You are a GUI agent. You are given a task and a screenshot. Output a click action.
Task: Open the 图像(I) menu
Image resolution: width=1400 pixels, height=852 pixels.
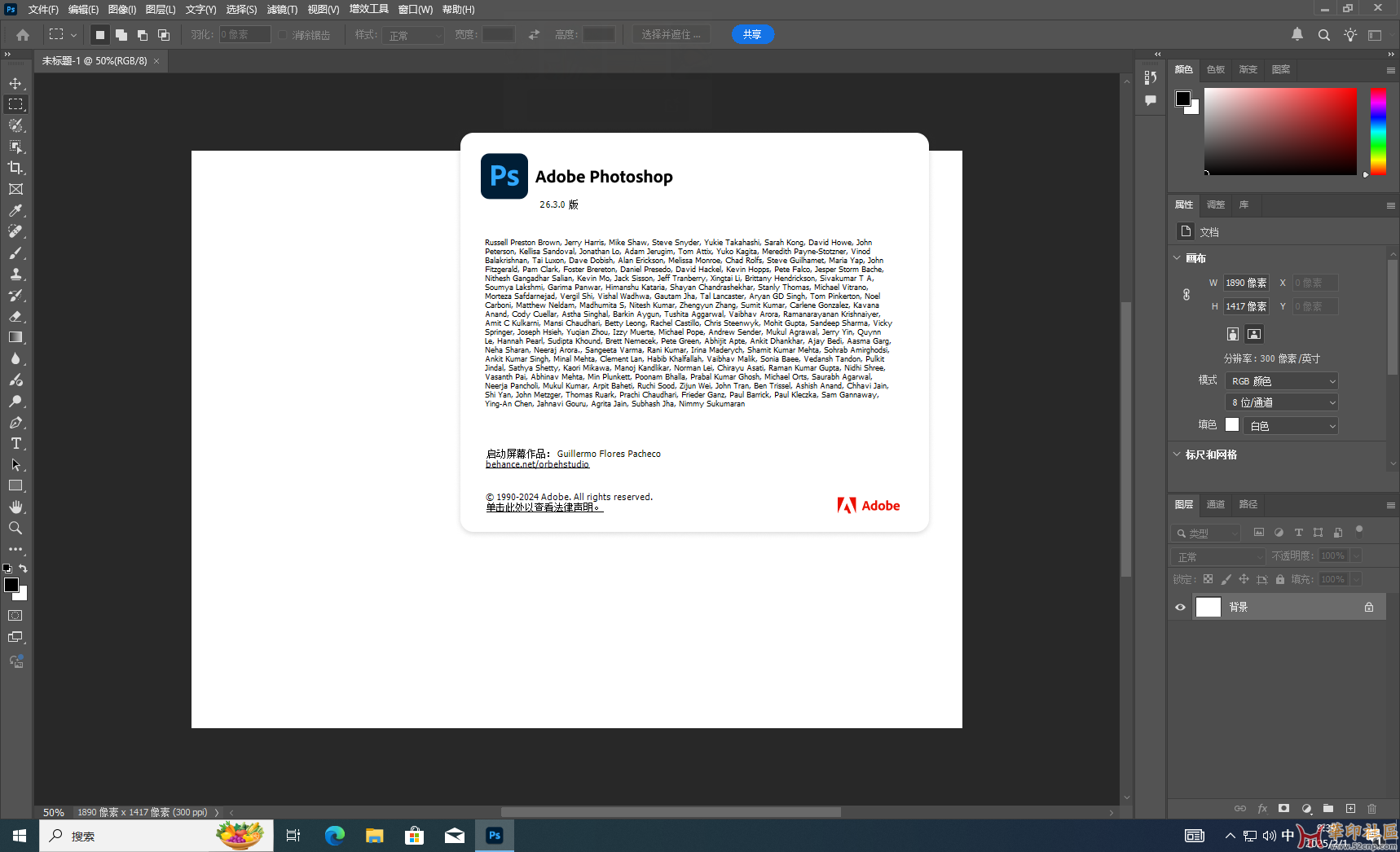click(122, 10)
